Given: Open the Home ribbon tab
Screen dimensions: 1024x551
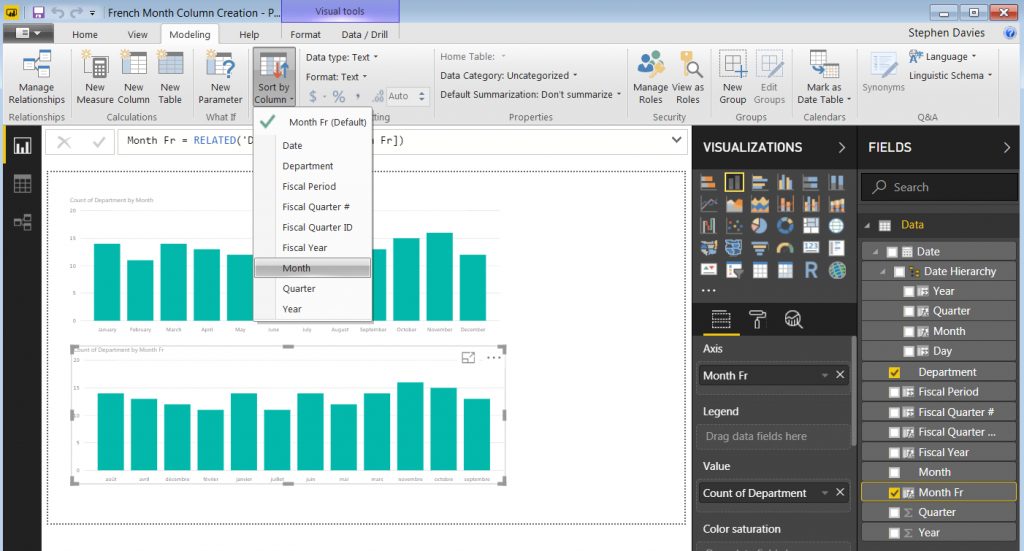Looking at the screenshot, I should tap(85, 35).
